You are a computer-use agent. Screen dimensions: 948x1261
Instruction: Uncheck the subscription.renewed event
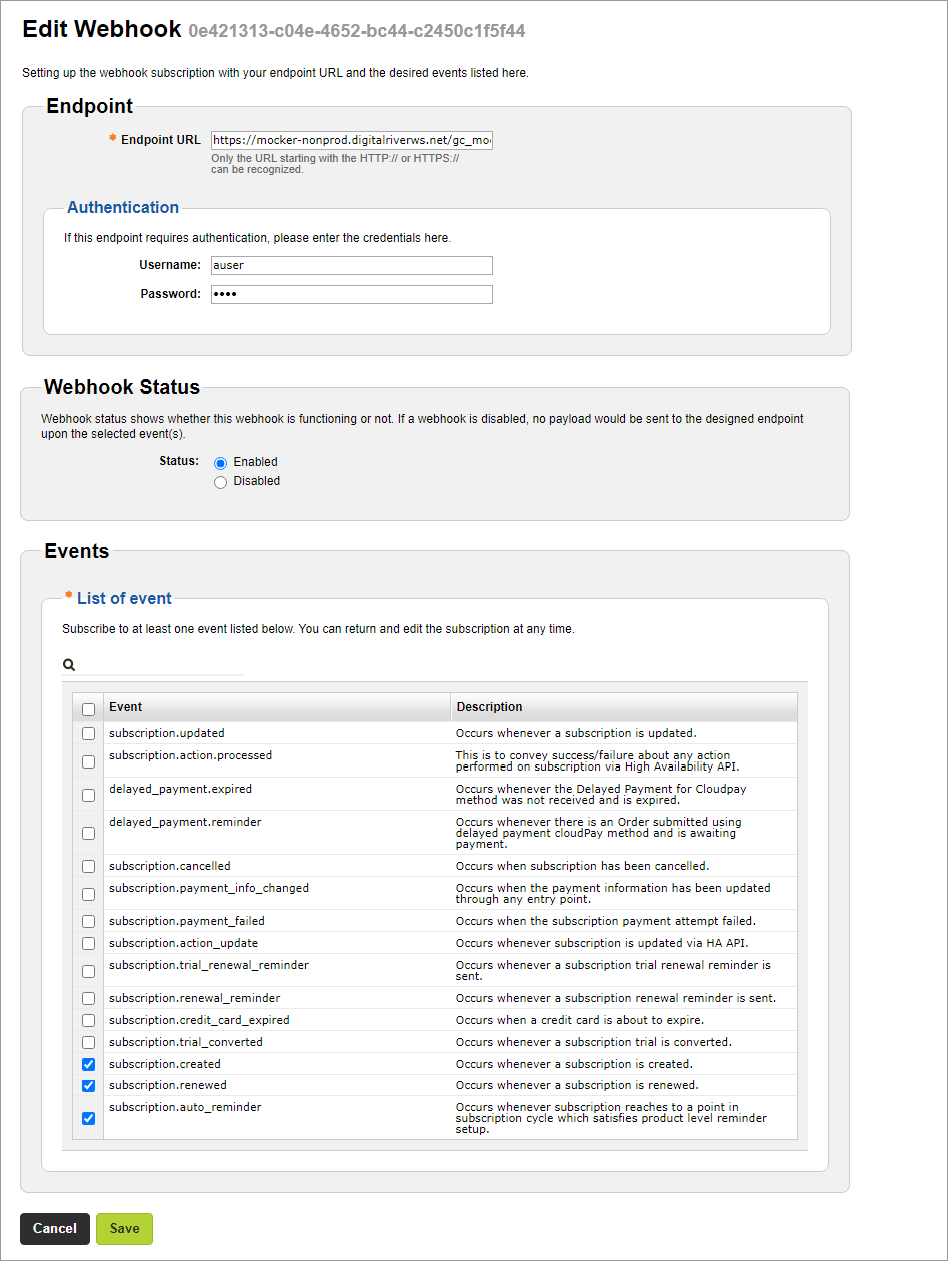[x=89, y=1085]
